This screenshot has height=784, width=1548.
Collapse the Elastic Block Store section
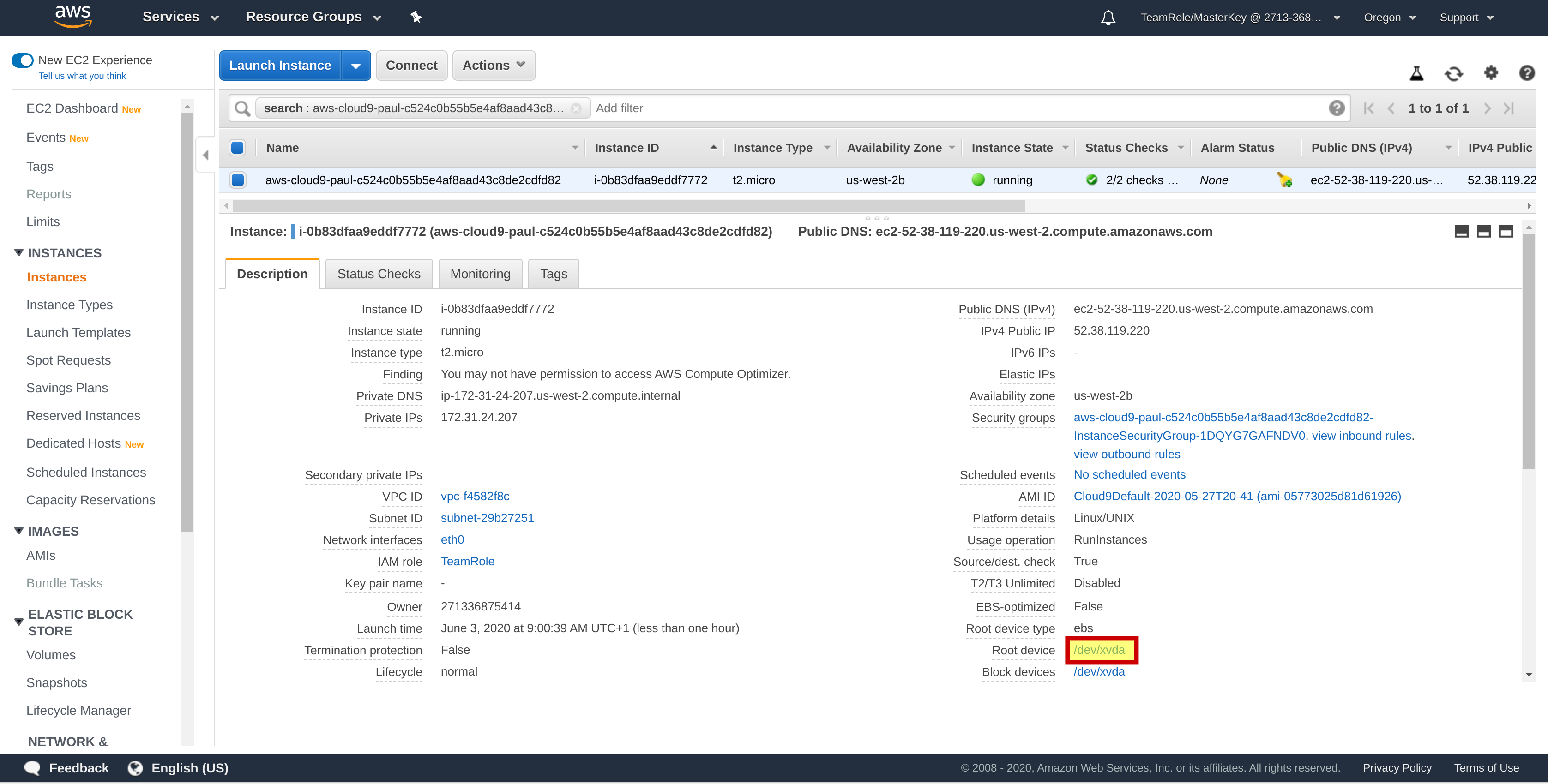pyautogui.click(x=18, y=622)
